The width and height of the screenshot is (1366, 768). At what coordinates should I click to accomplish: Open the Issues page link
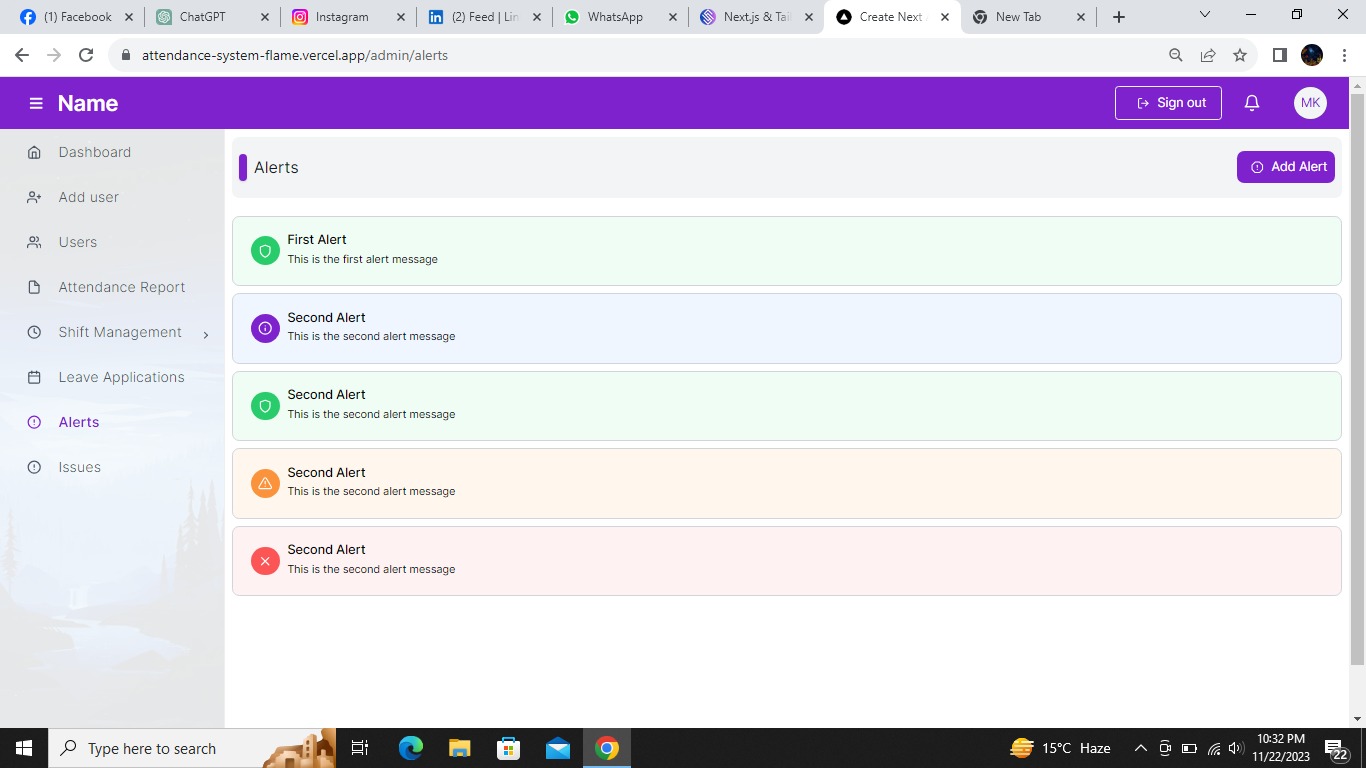click(79, 467)
